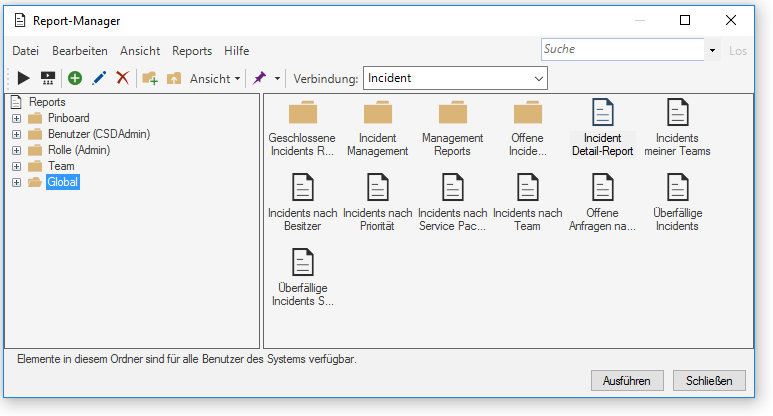773x416 pixels.
Task: Run report with the black play icon
Action: tap(23, 78)
